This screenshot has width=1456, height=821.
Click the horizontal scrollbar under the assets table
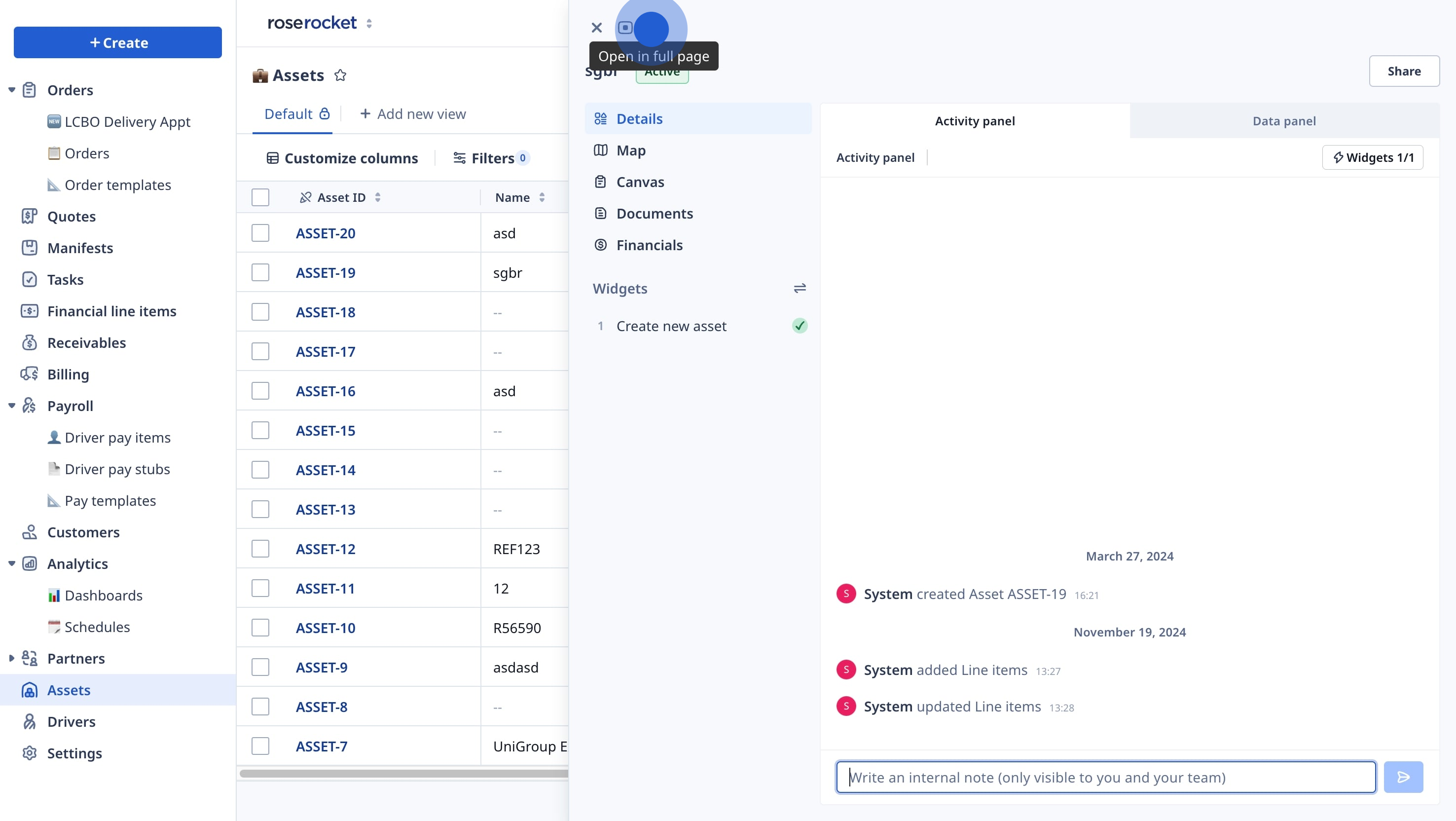403,773
